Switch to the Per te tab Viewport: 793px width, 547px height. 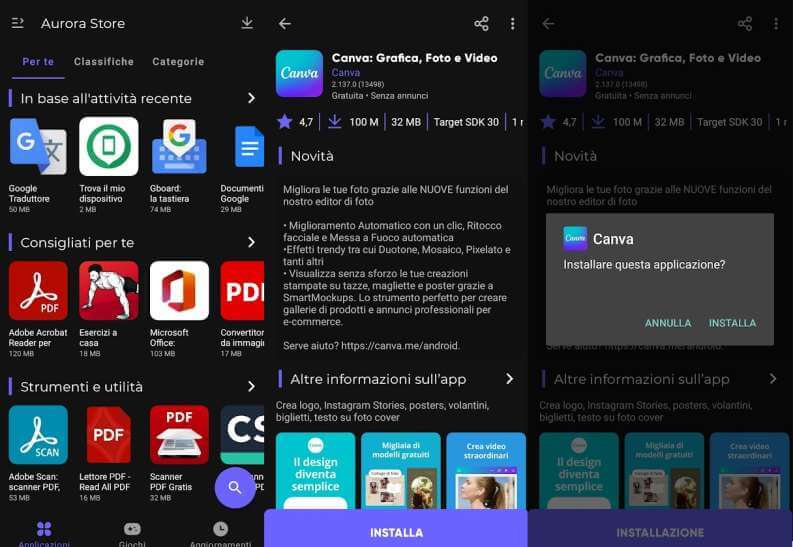pyautogui.click(x=38, y=62)
